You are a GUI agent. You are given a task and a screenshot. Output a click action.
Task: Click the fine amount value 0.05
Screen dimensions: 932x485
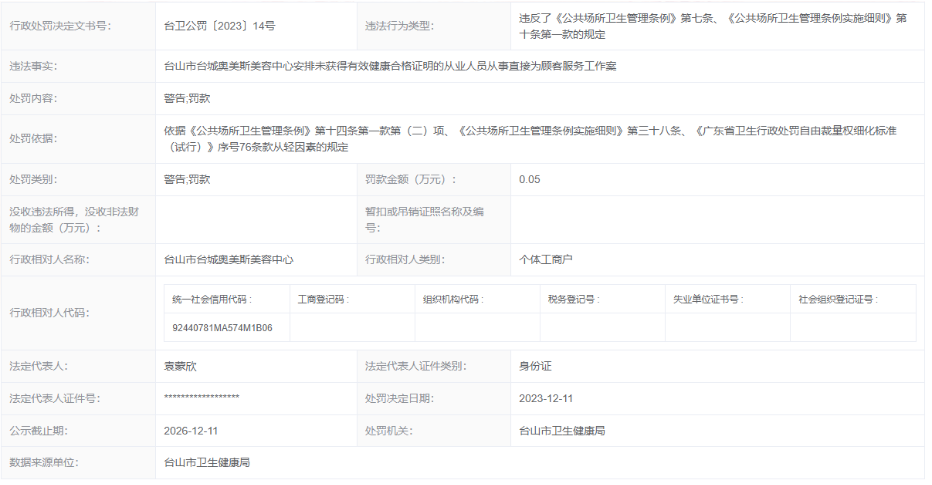click(x=530, y=179)
